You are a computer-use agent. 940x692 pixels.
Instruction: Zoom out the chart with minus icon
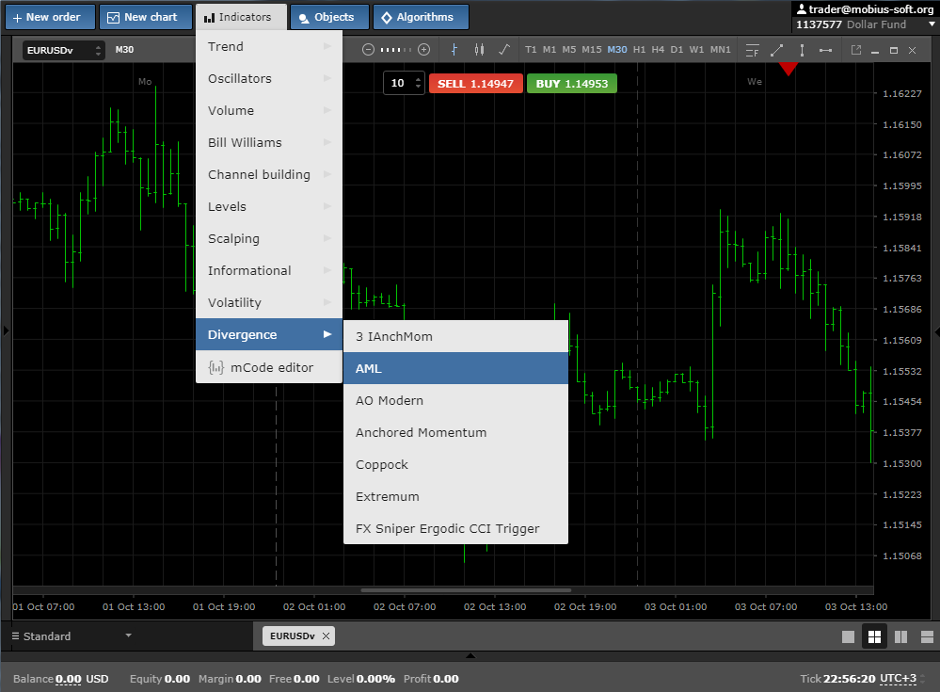(368, 50)
